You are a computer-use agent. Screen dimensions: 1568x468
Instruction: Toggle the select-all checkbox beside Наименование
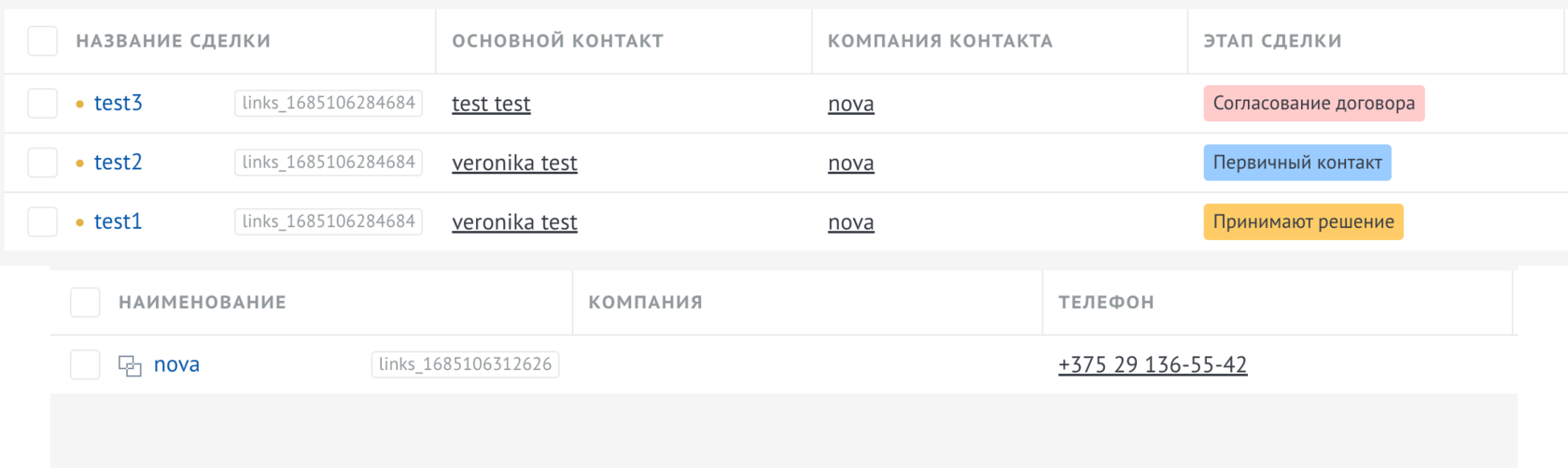click(86, 303)
